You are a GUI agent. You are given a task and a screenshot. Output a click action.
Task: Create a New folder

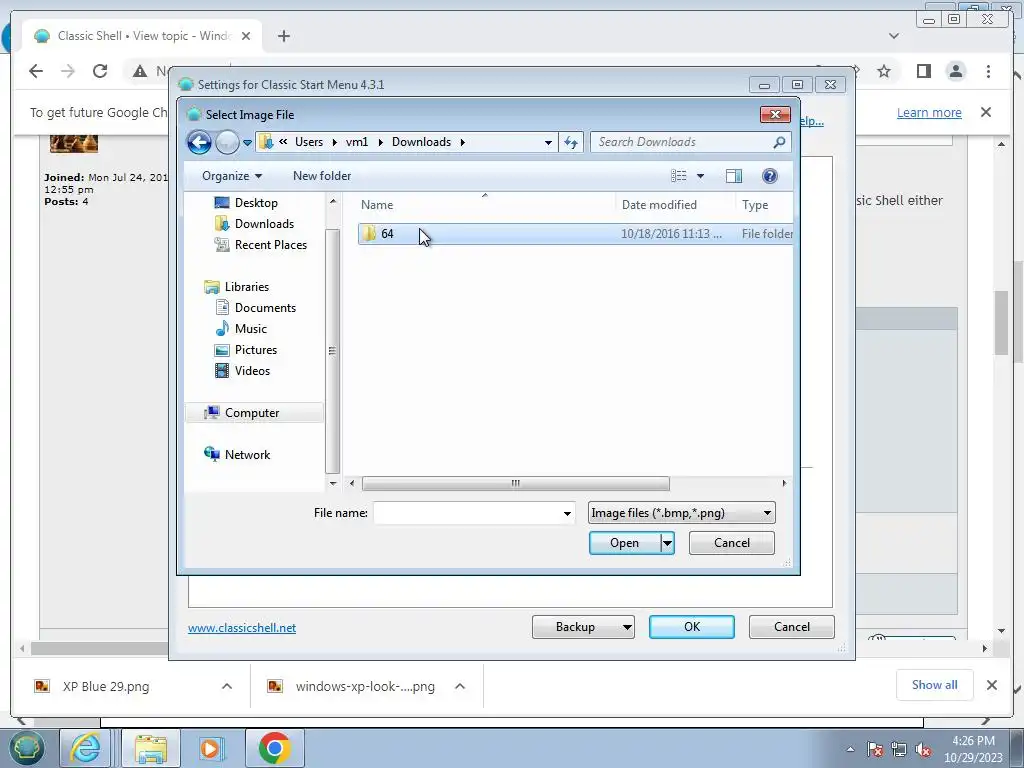coord(322,176)
